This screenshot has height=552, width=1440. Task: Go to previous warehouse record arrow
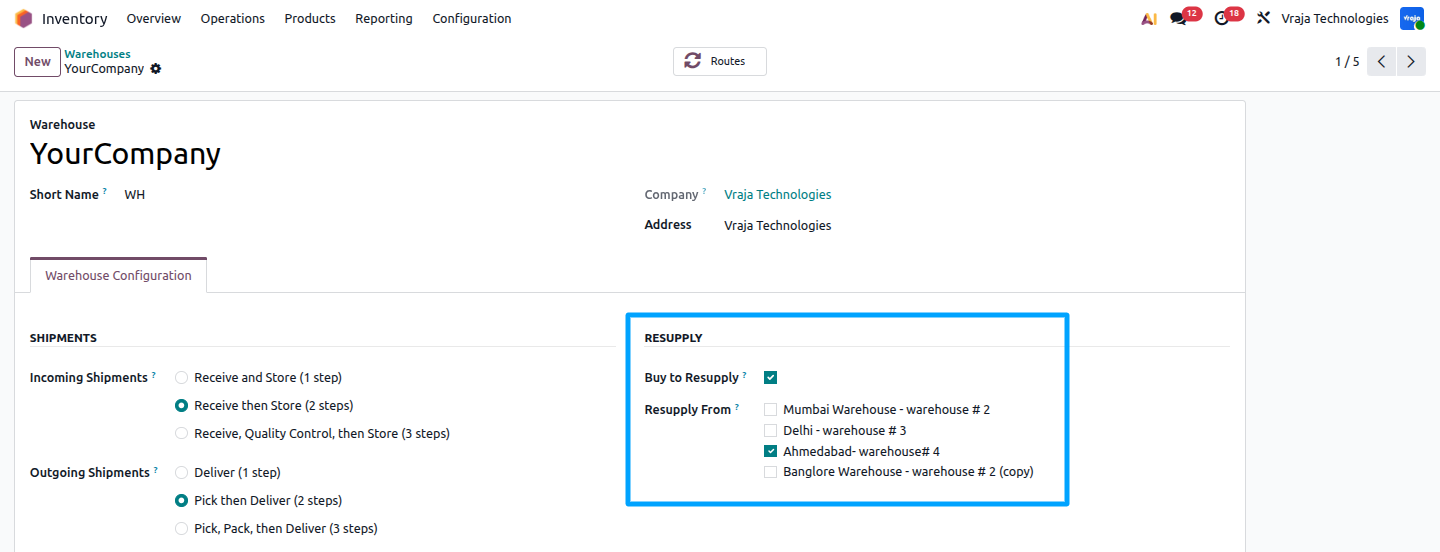coord(1381,62)
